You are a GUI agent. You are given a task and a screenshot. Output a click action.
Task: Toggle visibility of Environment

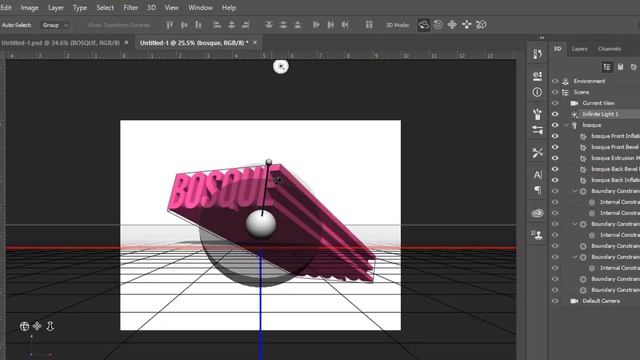click(555, 81)
